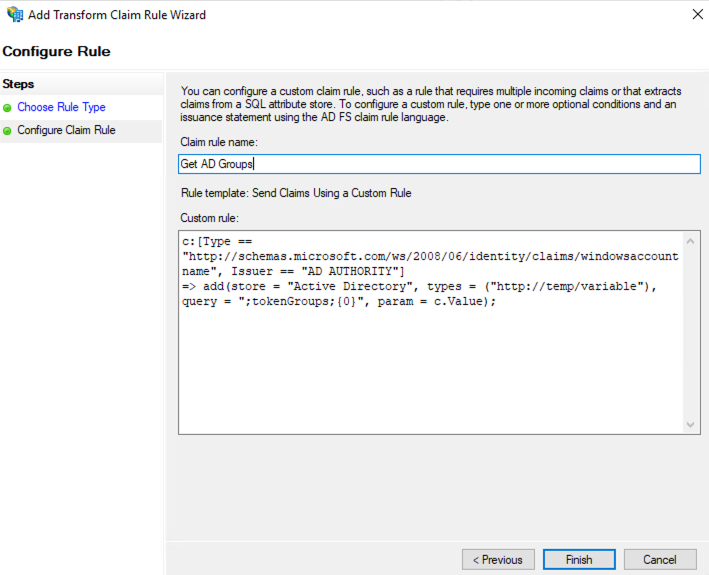Viewport: 709px width, 575px height.
Task: Open the Choose Rule Type step link
Action: coord(61,107)
